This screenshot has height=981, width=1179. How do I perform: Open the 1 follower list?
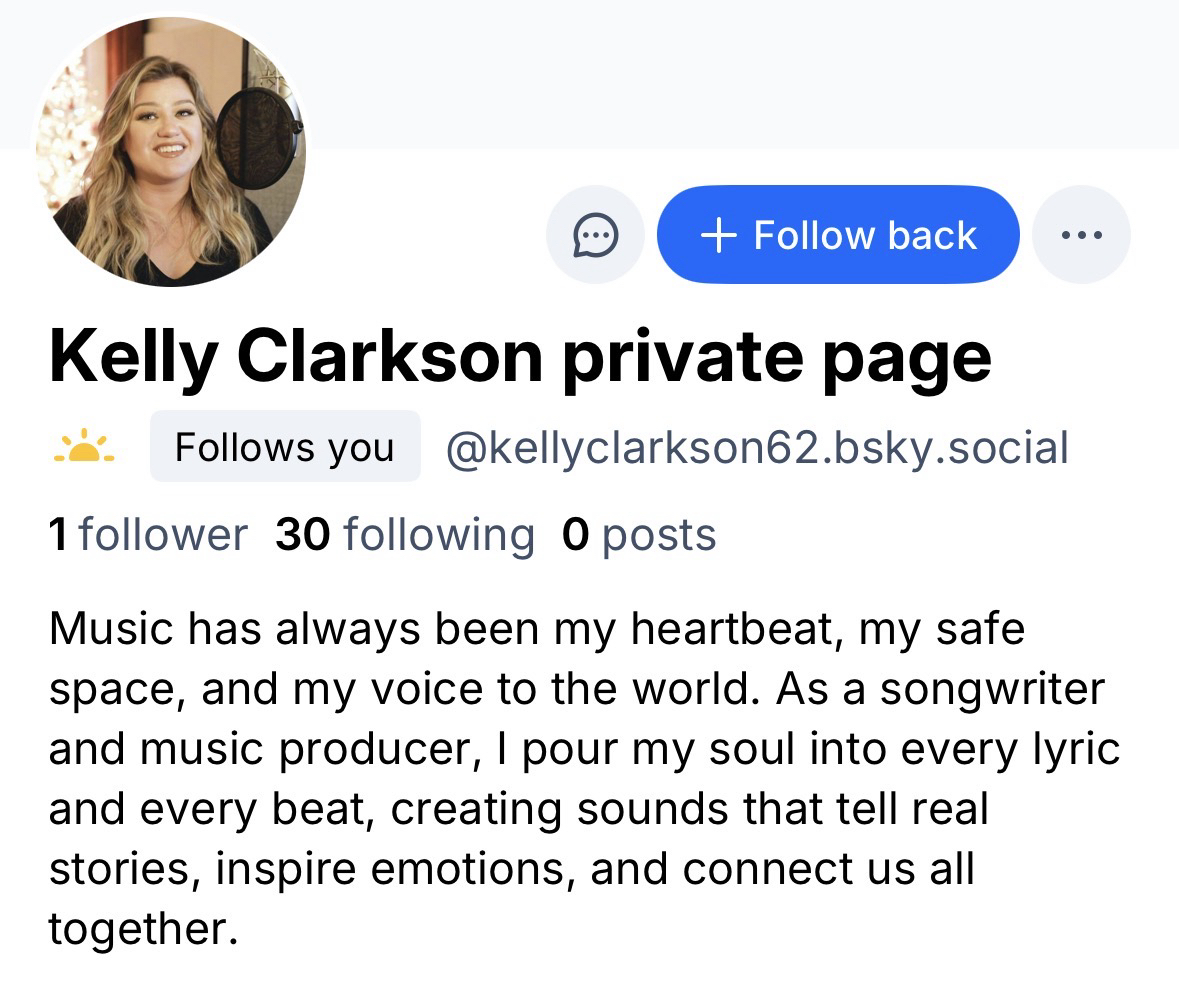click(x=148, y=534)
